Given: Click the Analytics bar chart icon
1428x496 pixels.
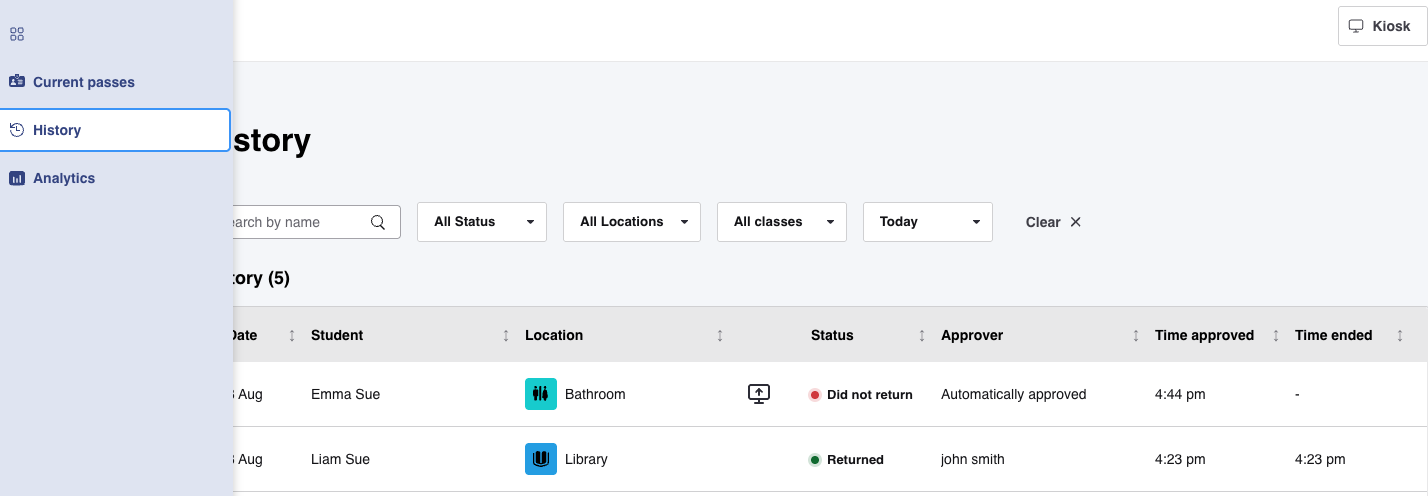Looking at the screenshot, I should pos(17,178).
